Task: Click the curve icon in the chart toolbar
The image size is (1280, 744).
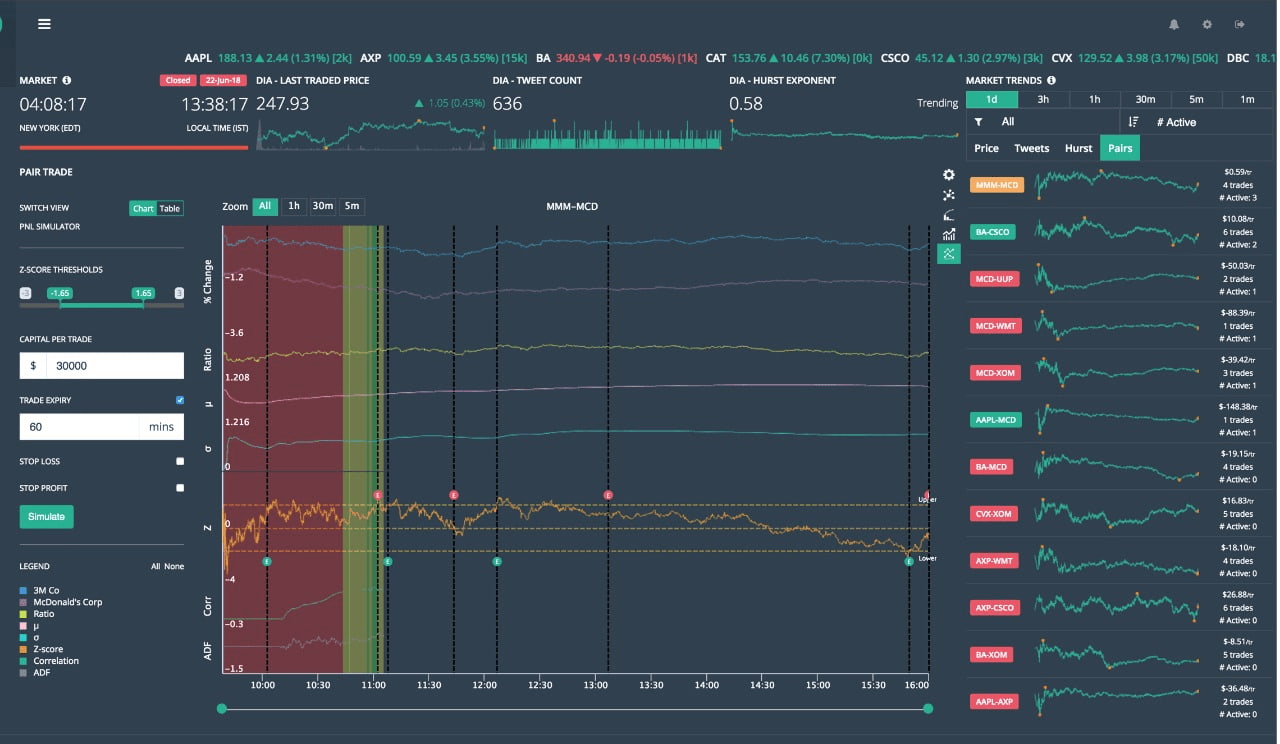Action: [948, 215]
